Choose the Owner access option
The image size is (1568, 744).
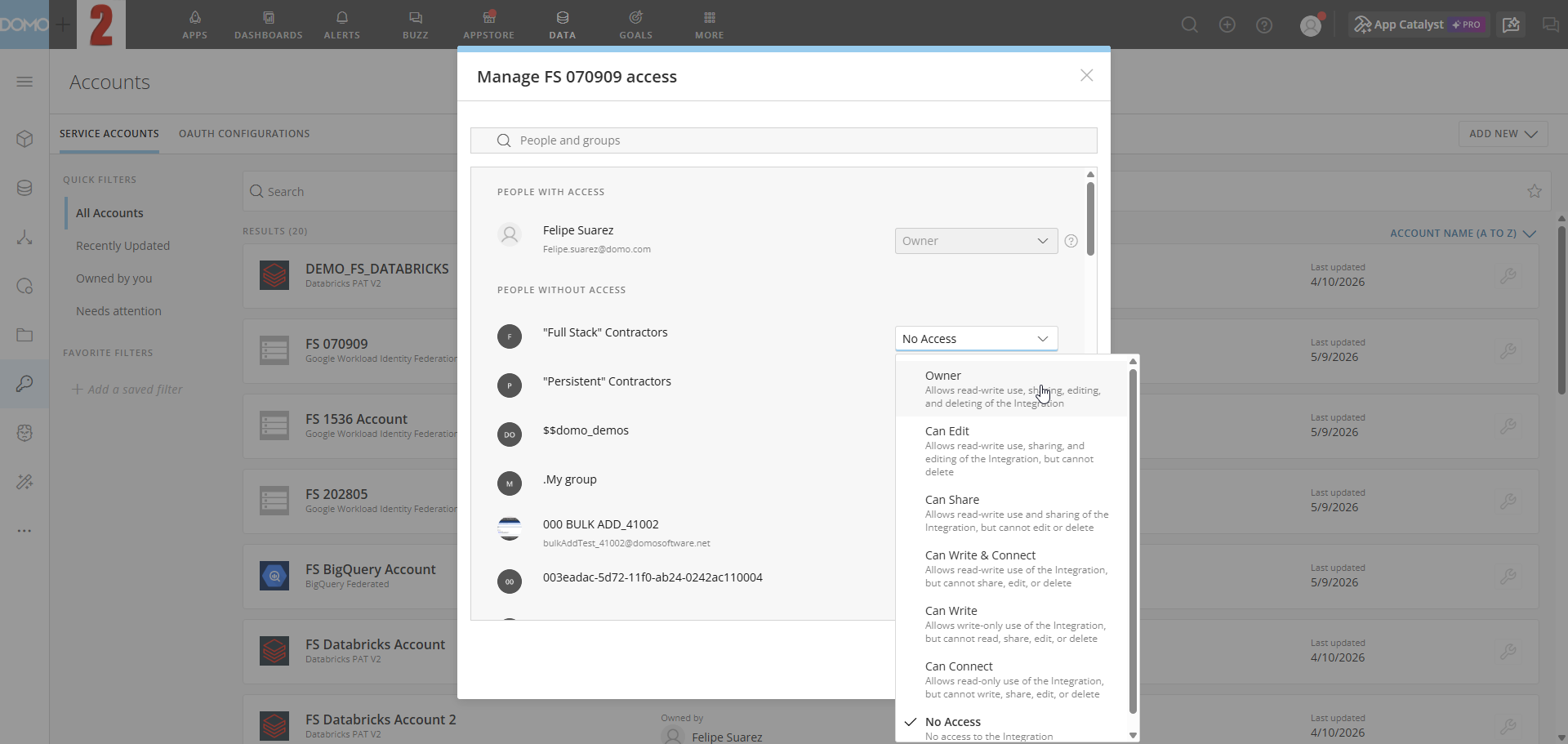tap(1011, 389)
